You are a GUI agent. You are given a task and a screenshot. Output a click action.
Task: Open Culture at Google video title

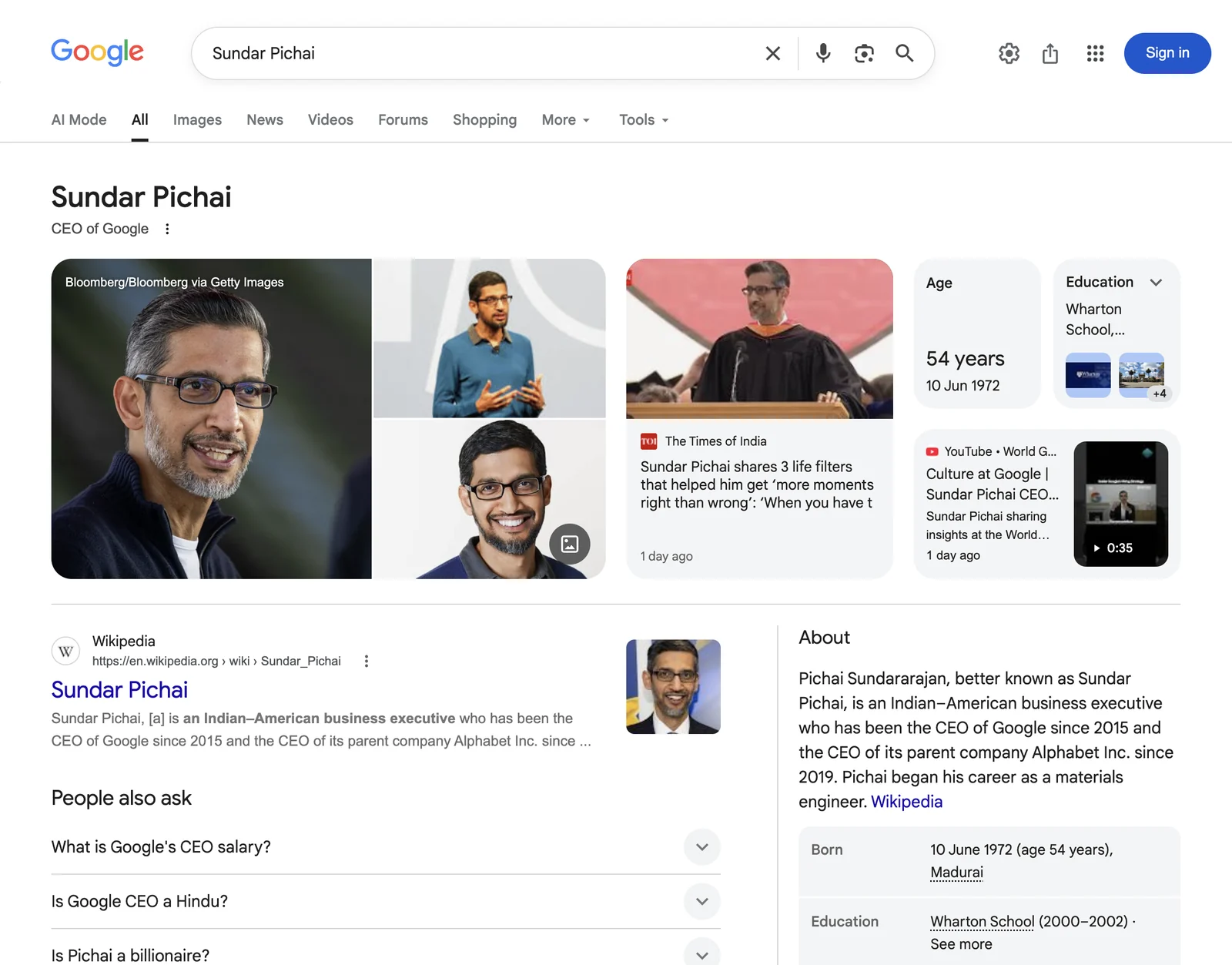pos(993,484)
